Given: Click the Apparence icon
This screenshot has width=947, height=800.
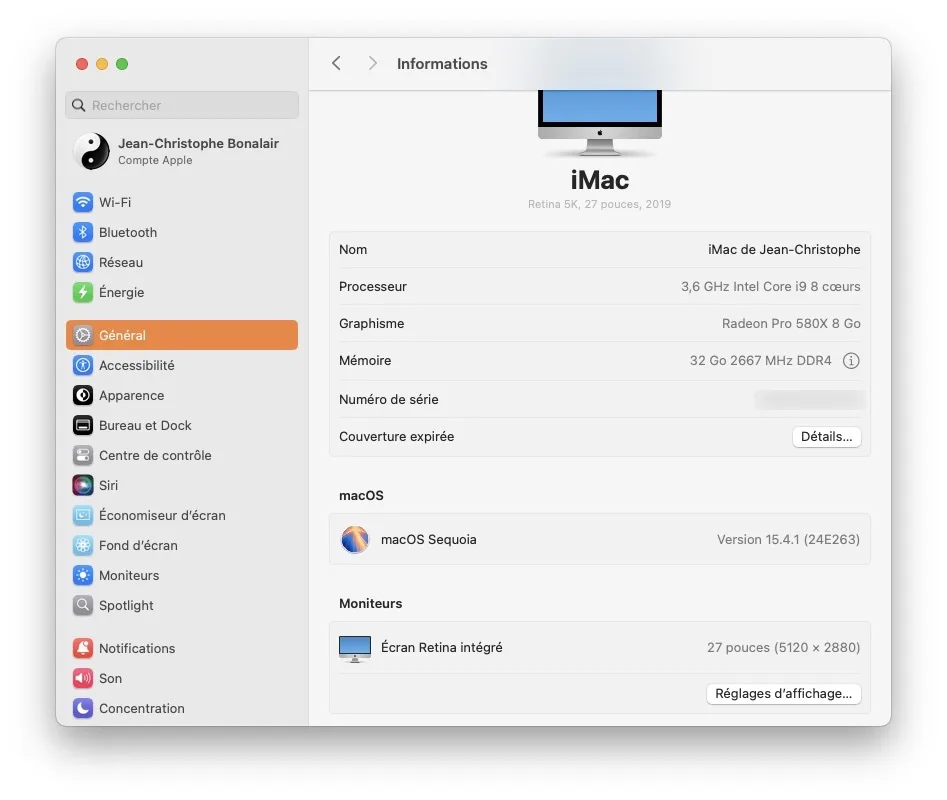Looking at the screenshot, I should pyautogui.click(x=83, y=395).
